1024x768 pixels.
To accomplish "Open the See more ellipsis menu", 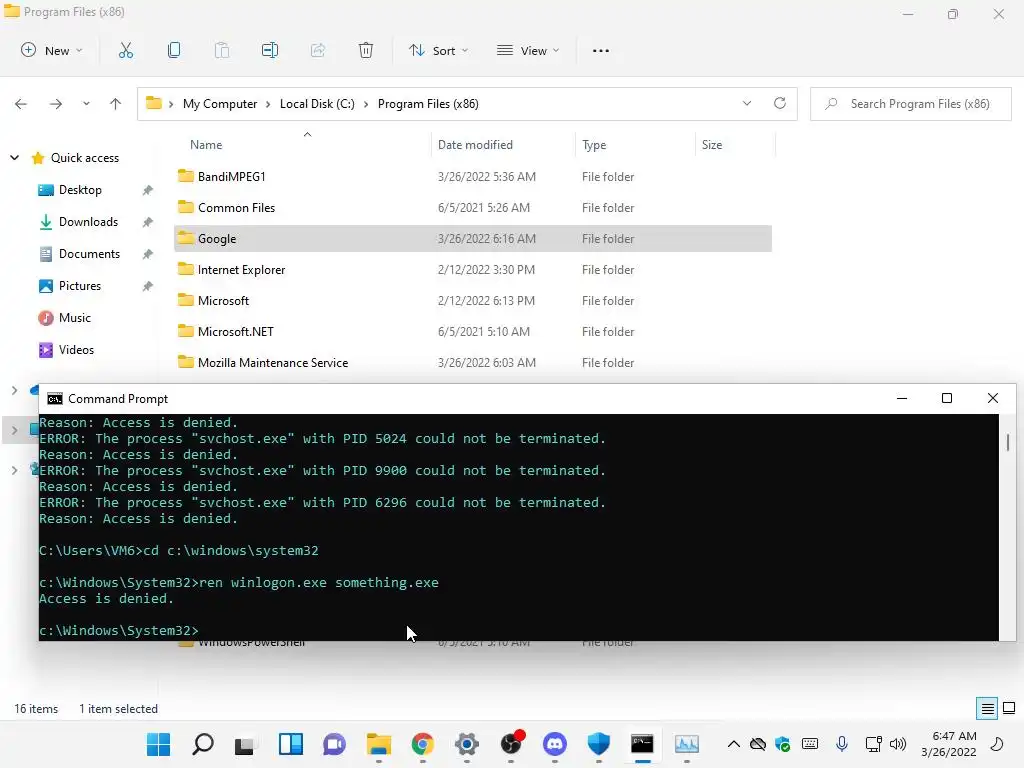I will coord(601,50).
